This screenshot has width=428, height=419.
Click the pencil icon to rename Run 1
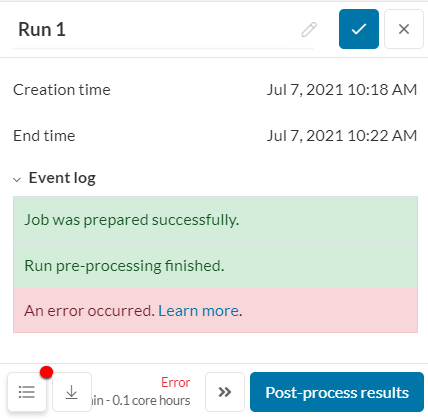(x=309, y=29)
